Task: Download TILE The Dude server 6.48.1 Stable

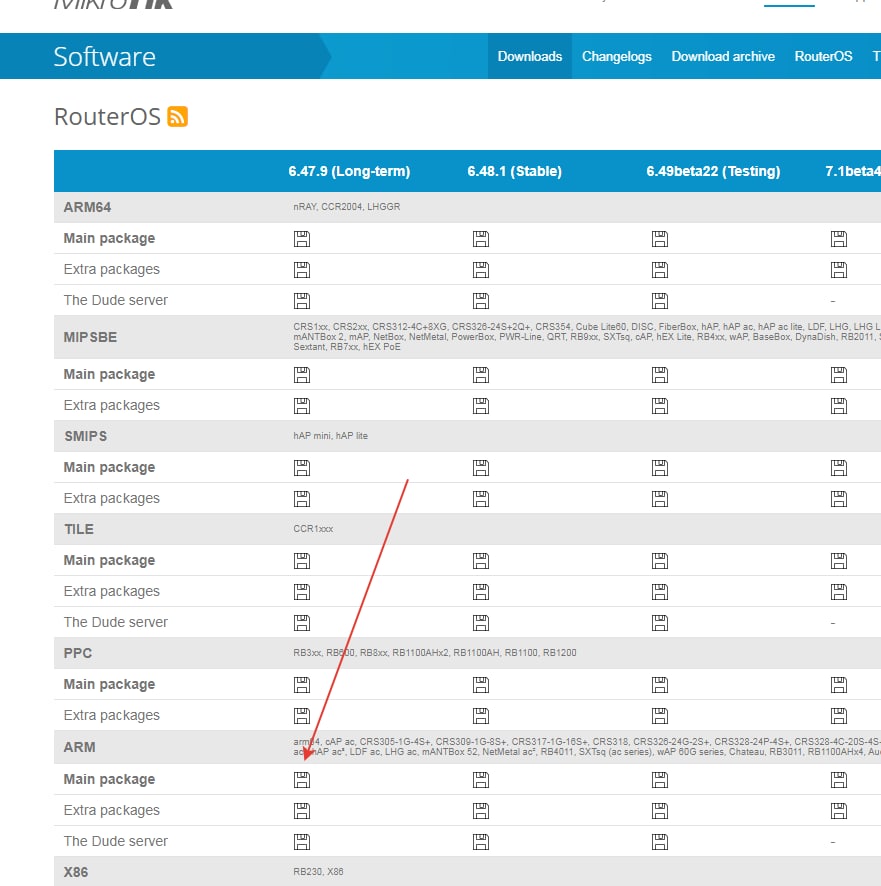Action: [481, 623]
